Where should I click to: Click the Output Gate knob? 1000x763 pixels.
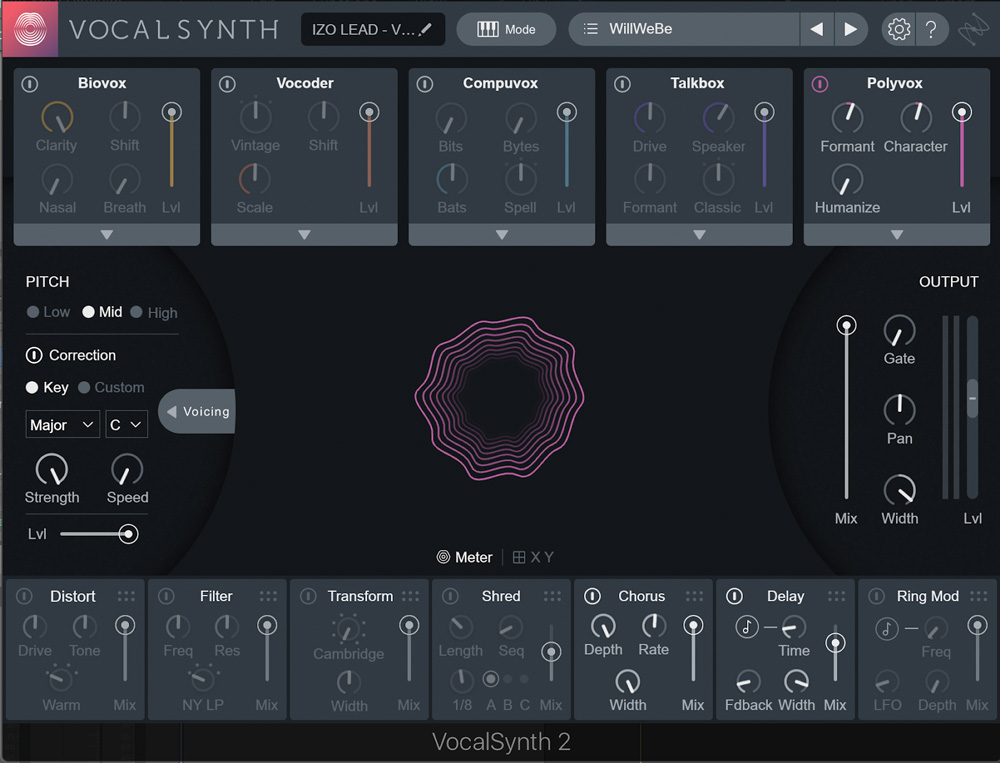point(899,330)
